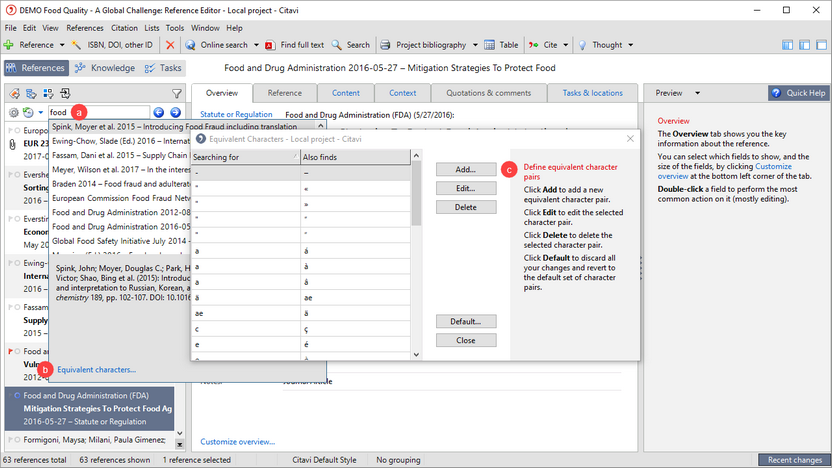This screenshot has width=832, height=468.
Task: Click the red X delete reference icon
Action: [x=170, y=45]
